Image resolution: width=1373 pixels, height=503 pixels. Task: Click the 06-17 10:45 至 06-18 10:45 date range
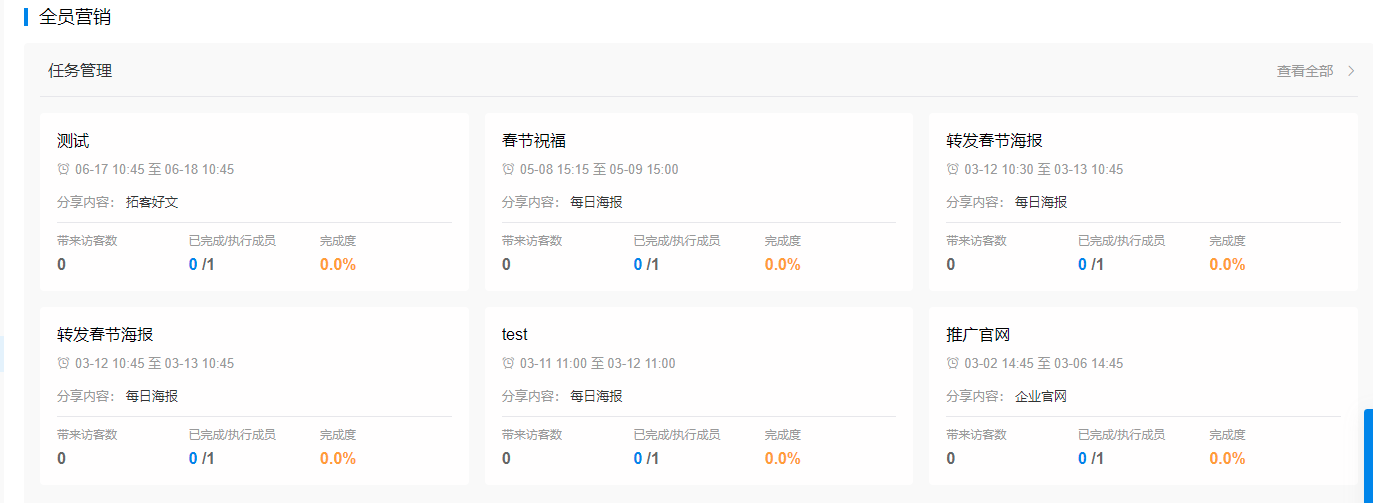(x=154, y=169)
